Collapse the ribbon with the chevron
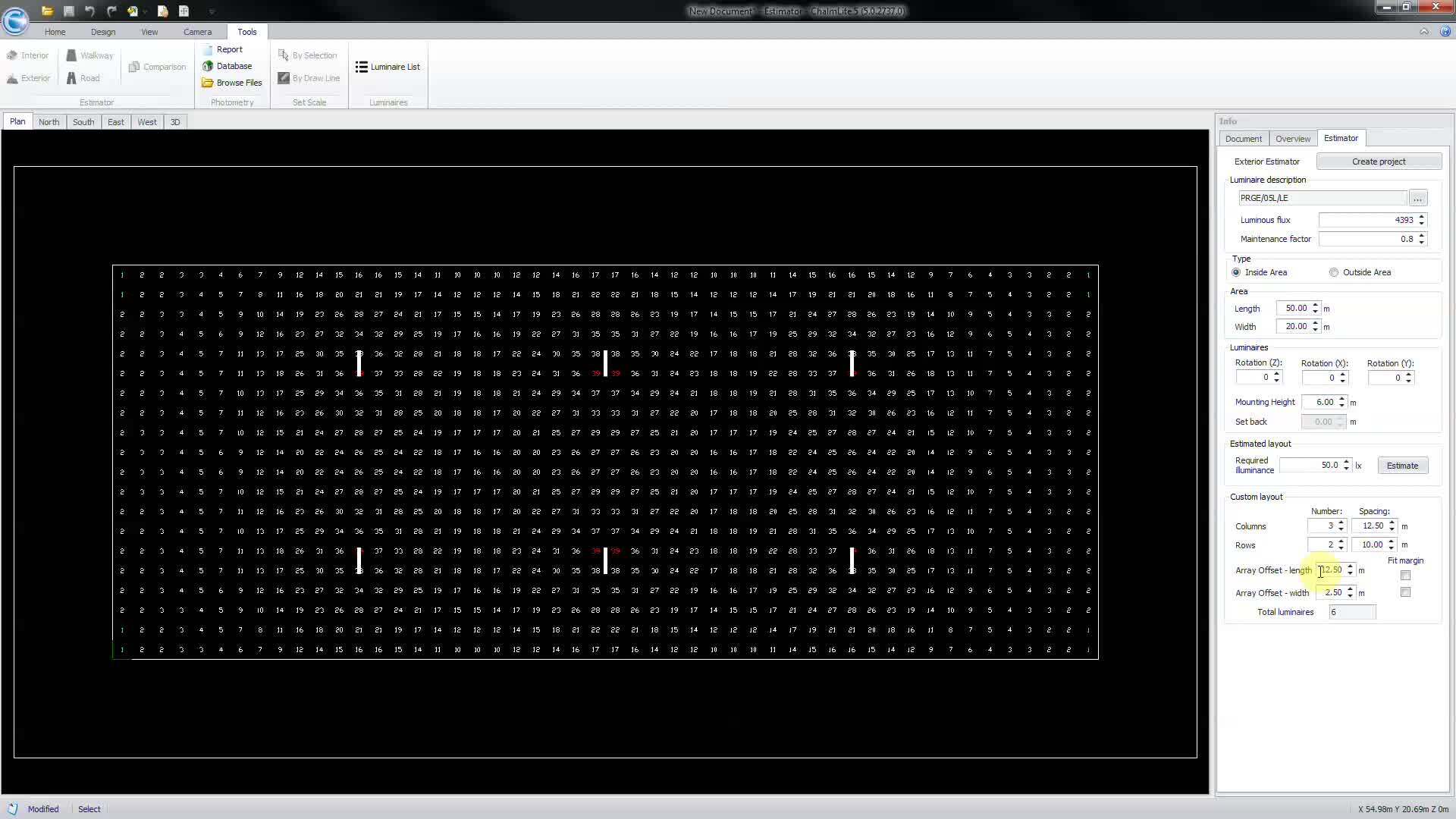Screen dimensions: 1456x819 1424,31
